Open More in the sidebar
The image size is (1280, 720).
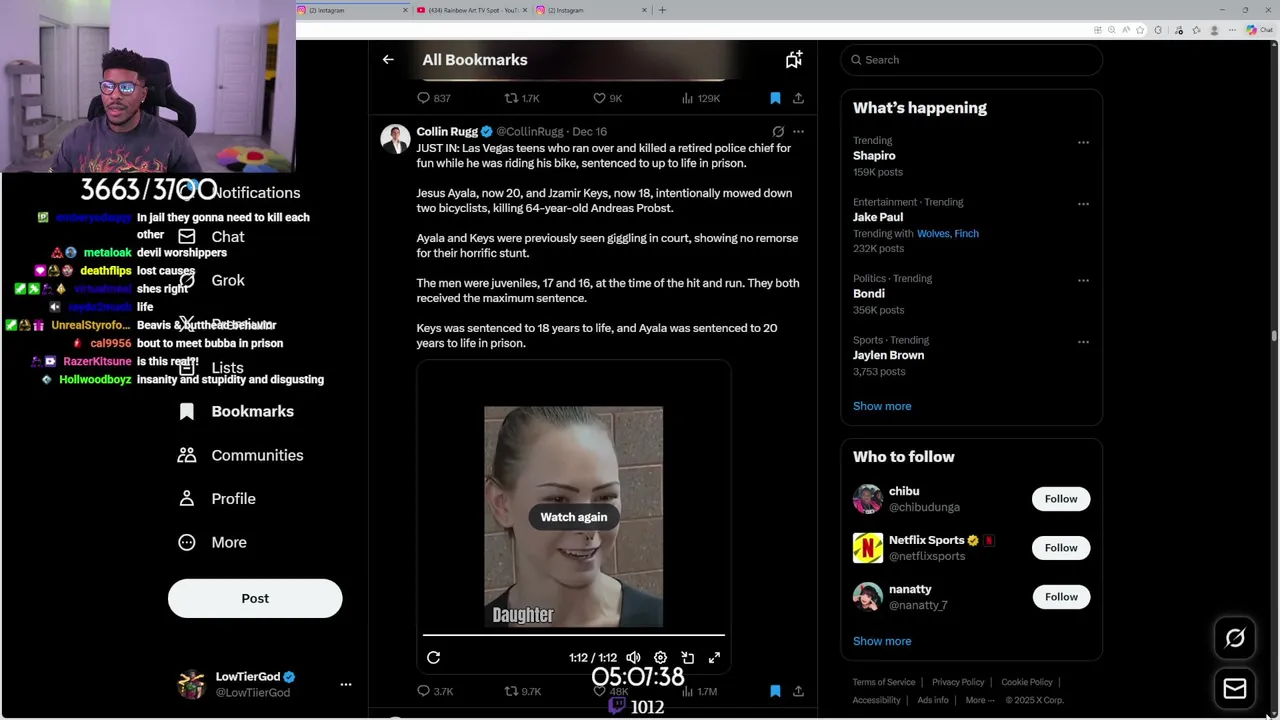coord(212,542)
